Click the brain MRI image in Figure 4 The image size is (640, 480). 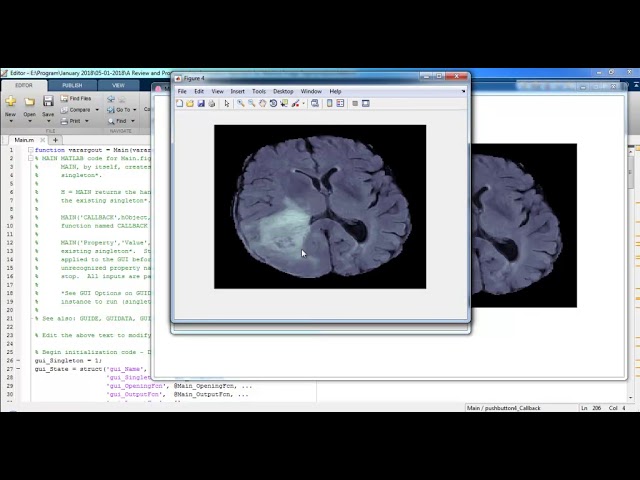click(x=320, y=207)
